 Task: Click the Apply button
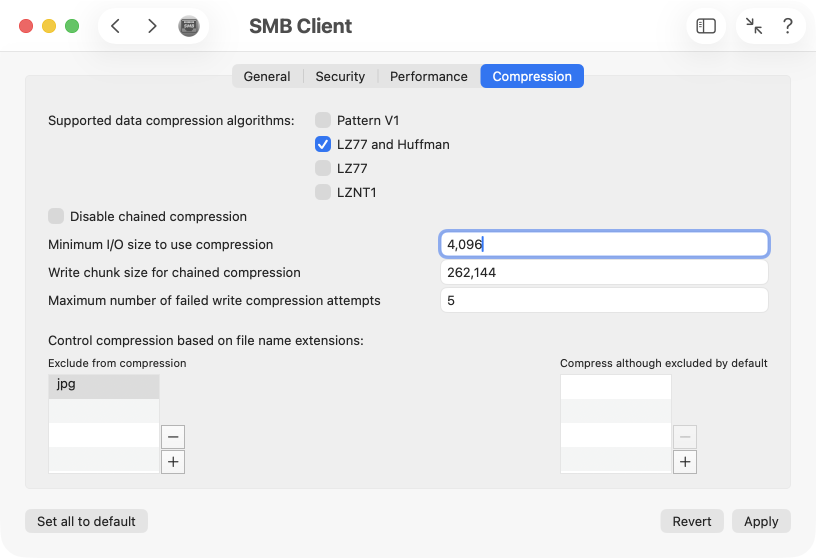761,521
